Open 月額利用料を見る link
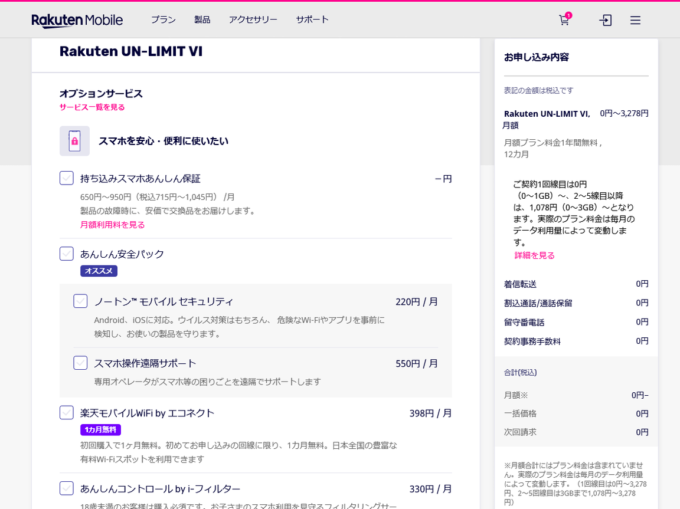 tap(112, 225)
